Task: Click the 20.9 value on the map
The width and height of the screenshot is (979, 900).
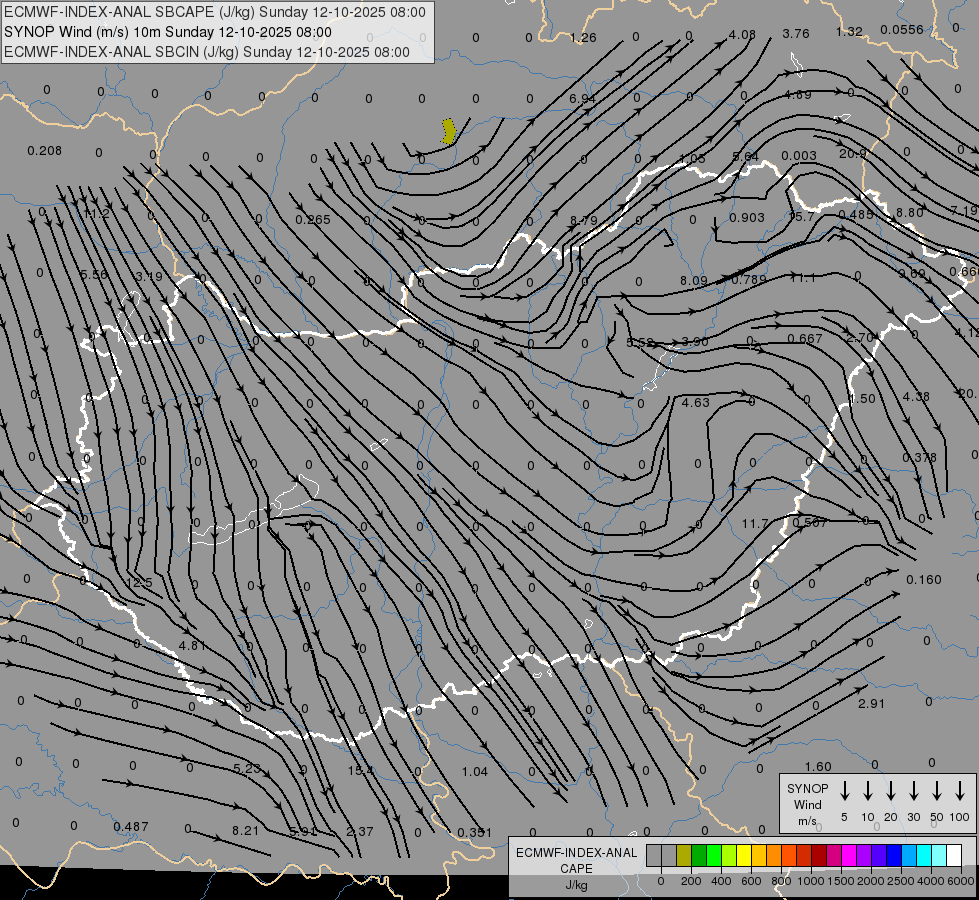Action: [x=852, y=153]
